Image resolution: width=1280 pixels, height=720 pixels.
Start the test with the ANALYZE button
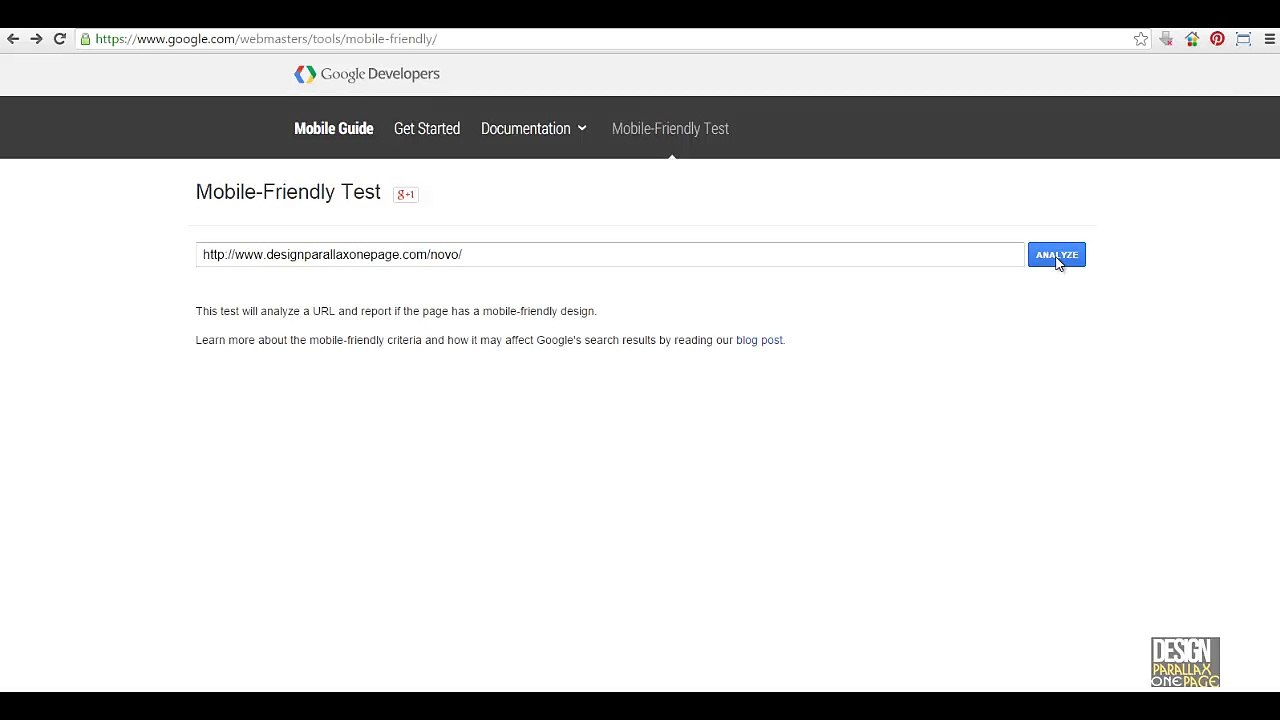tap(1056, 255)
